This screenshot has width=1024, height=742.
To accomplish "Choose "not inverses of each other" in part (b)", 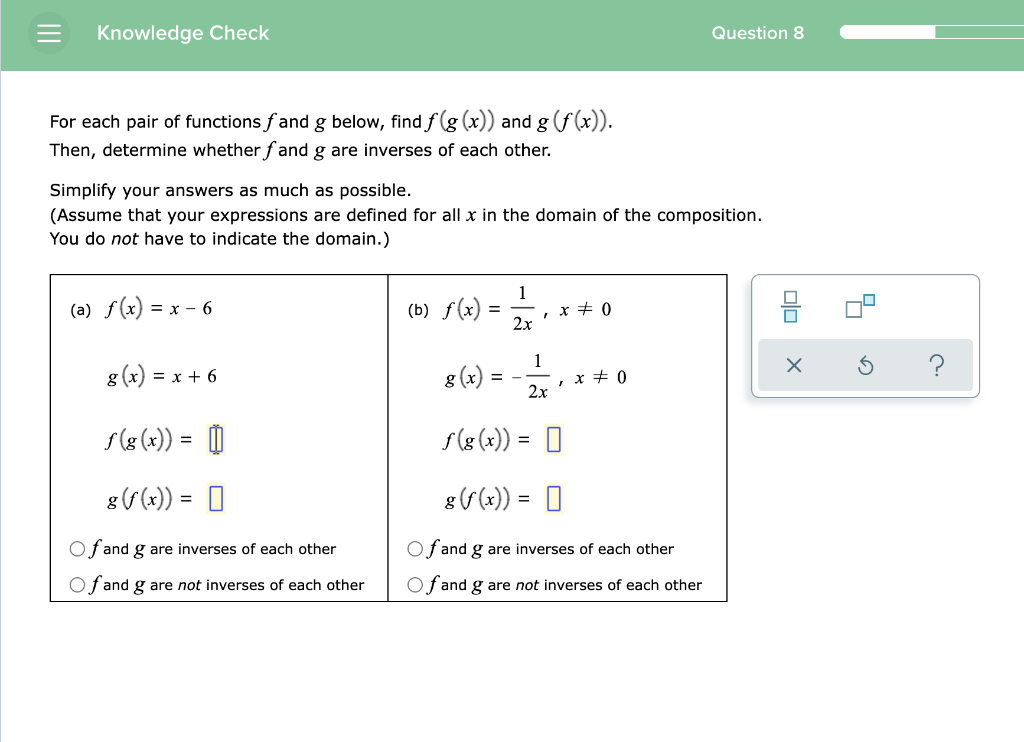I will coord(415,584).
